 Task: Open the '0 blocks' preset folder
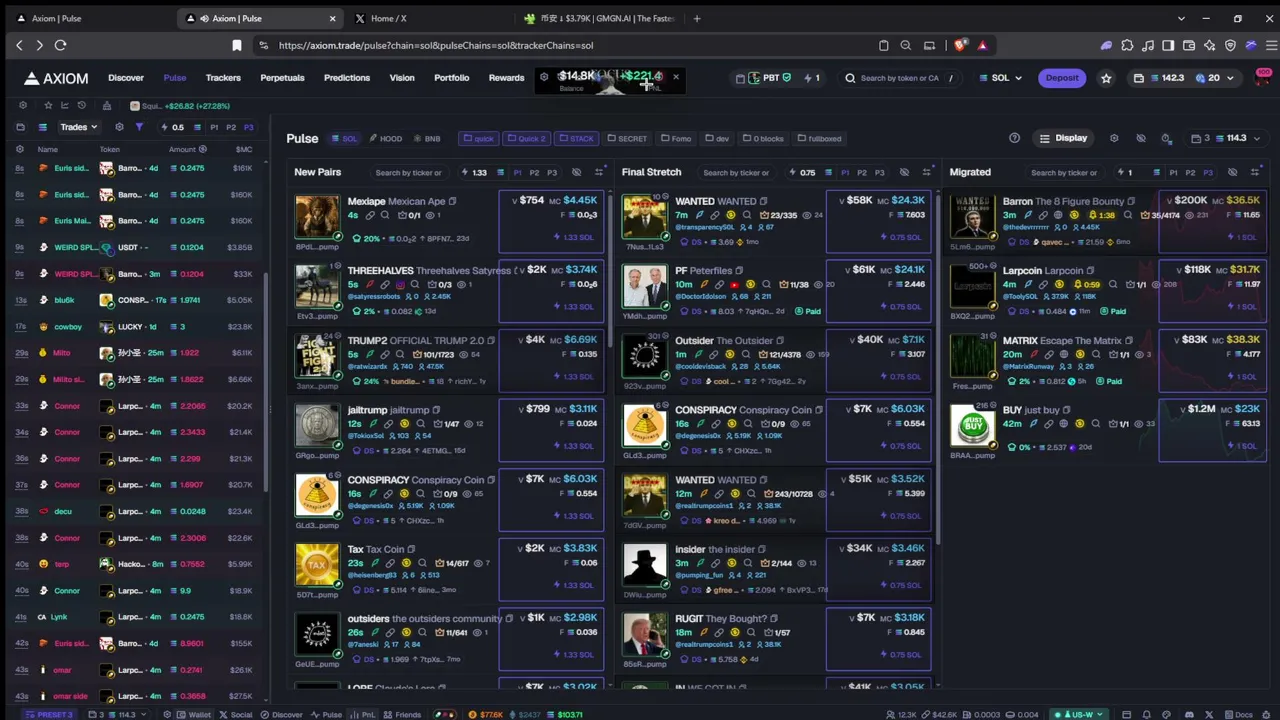(763, 139)
